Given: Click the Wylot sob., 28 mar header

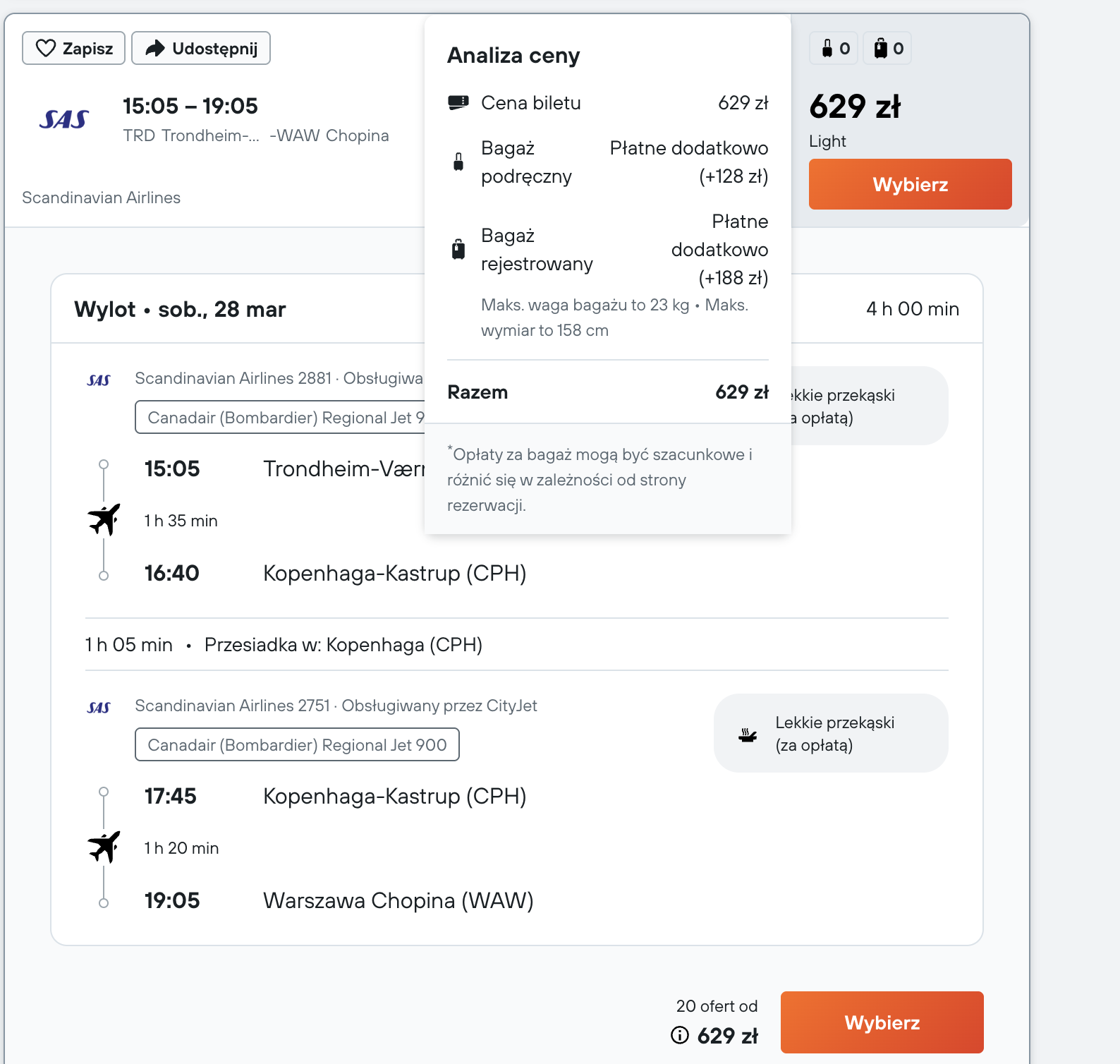Looking at the screenshot, I should [x=180, y=309].
